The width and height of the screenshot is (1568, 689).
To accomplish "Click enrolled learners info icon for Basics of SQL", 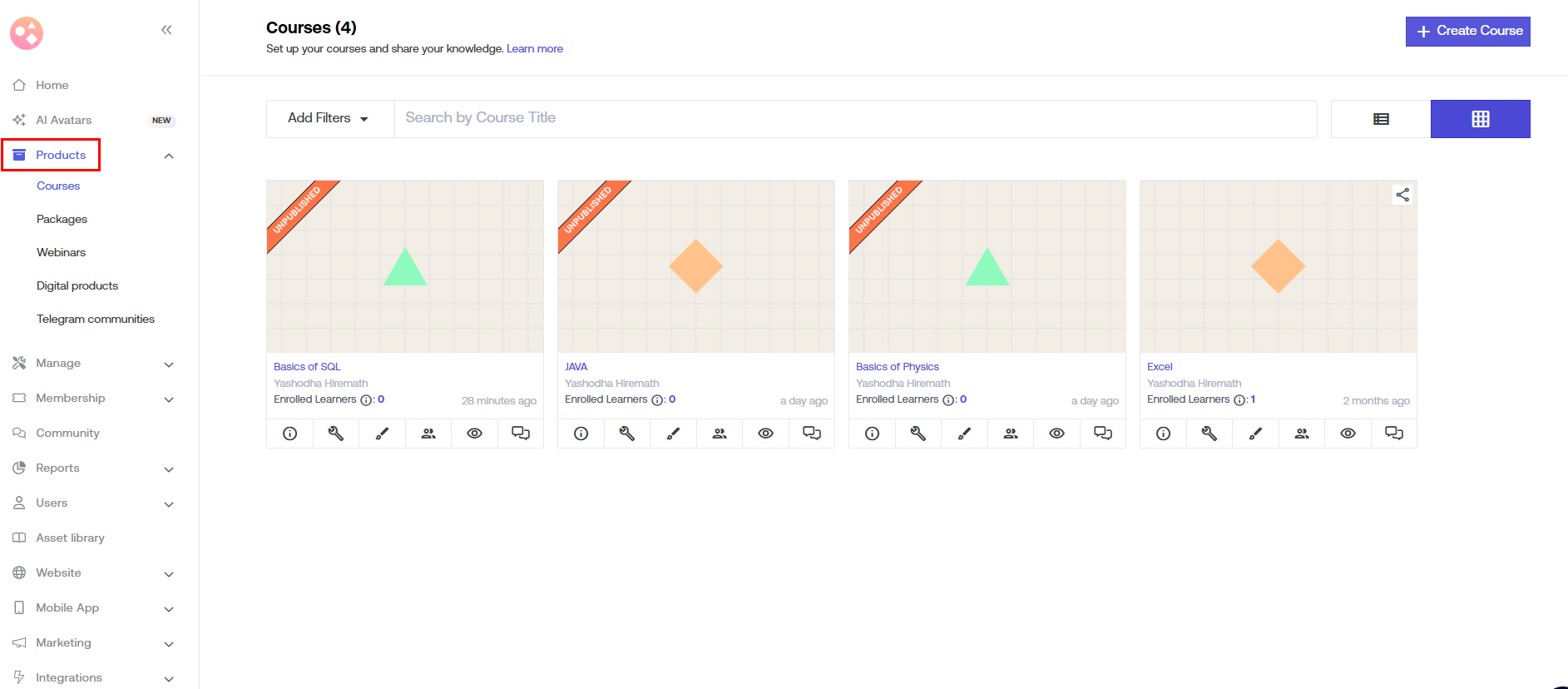I will [366, 400].
